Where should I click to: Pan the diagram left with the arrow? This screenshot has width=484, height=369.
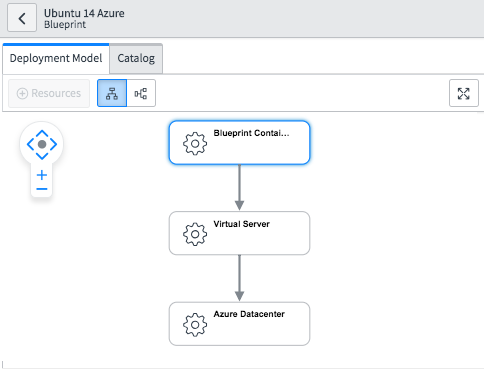30,144
